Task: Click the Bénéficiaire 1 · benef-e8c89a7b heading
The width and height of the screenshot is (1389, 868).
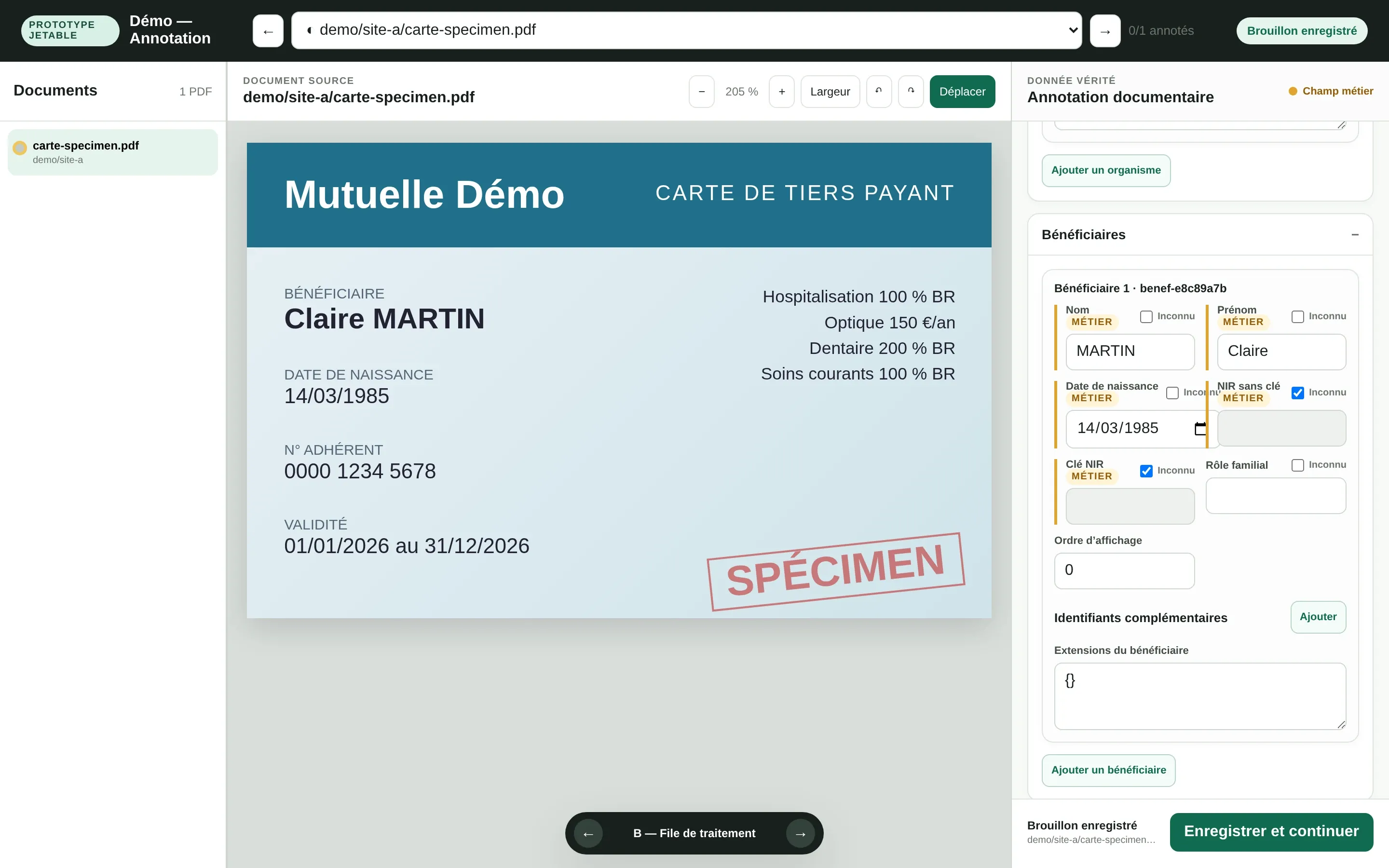Action: pos(1140,289)
